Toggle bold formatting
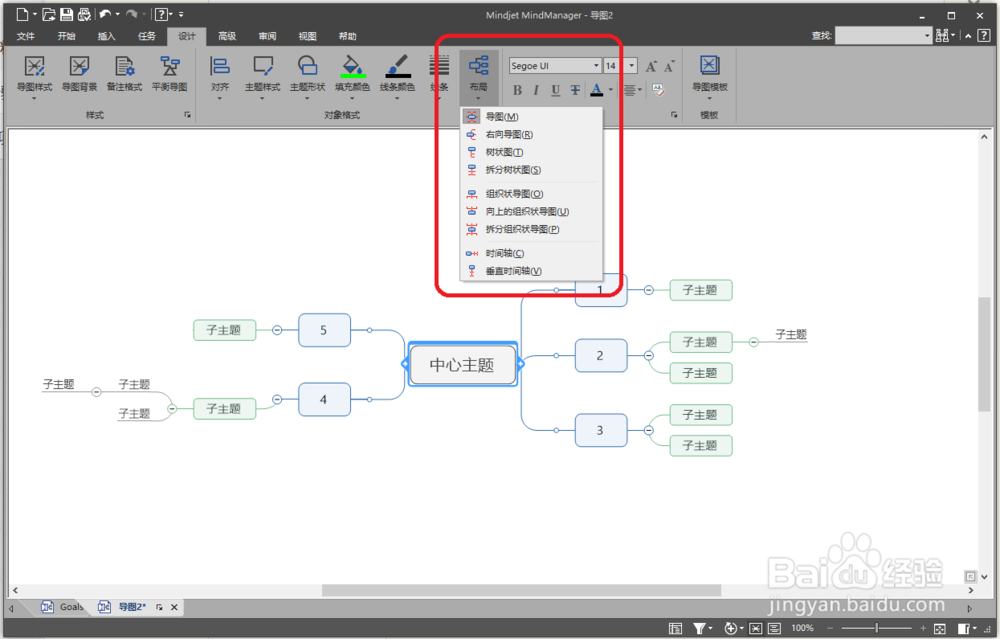 [x=517, y=90]
